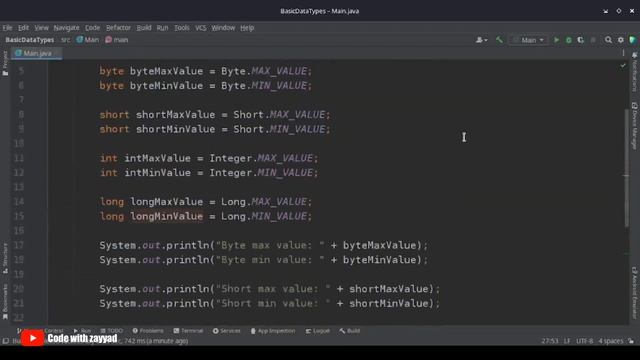Click on byteMaxValue variable on line 5
The image size is (640, 360).
click(x=166, y=71)
